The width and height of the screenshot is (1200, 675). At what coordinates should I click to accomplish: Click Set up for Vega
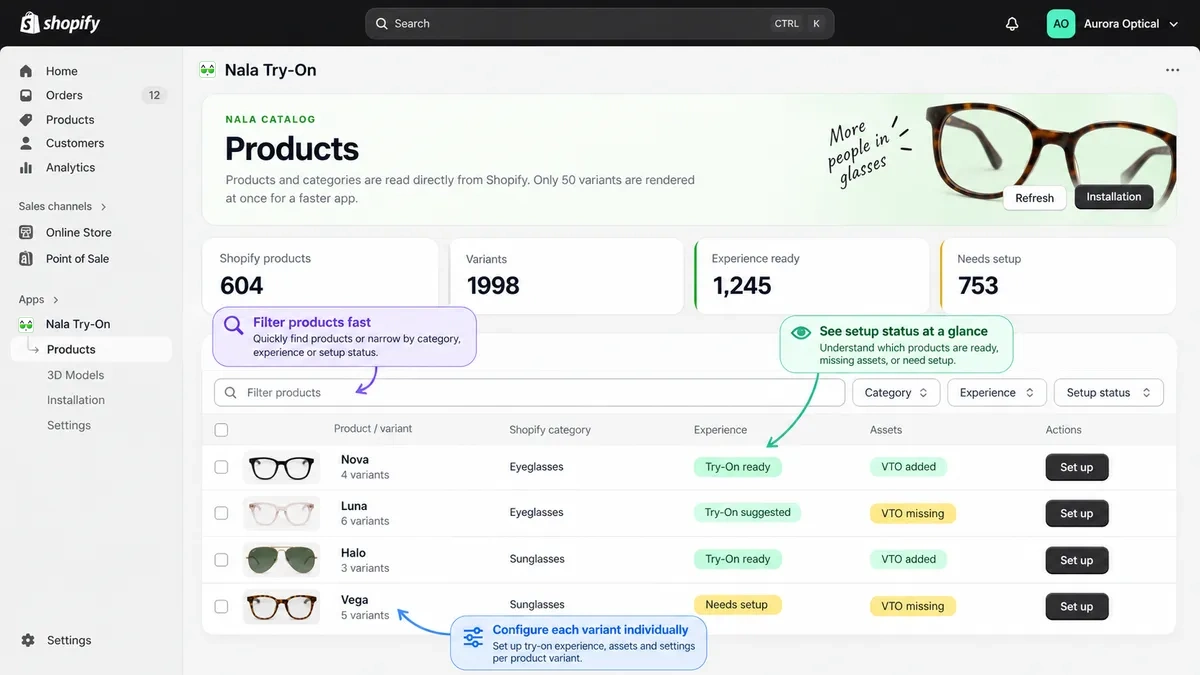coord(1077,606)
